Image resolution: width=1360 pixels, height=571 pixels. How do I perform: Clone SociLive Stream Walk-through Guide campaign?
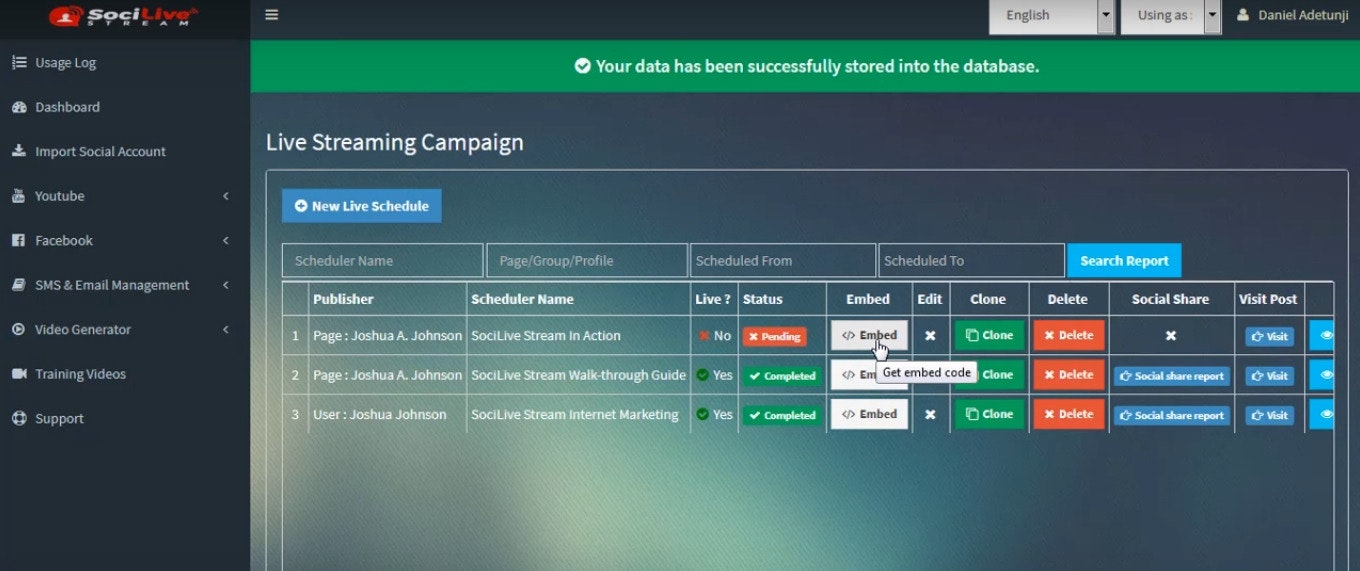click(x=989, y=374)
